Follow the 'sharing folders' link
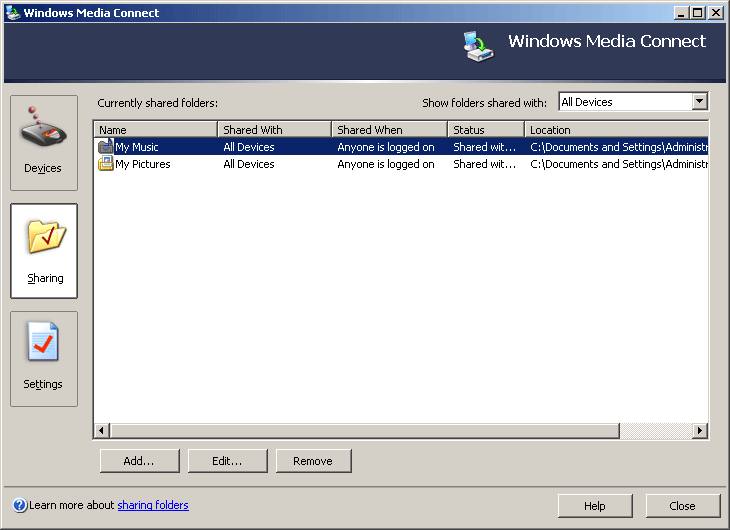Image resolution: width=730 pixels, height=530 pixels. tap(153, 505)
